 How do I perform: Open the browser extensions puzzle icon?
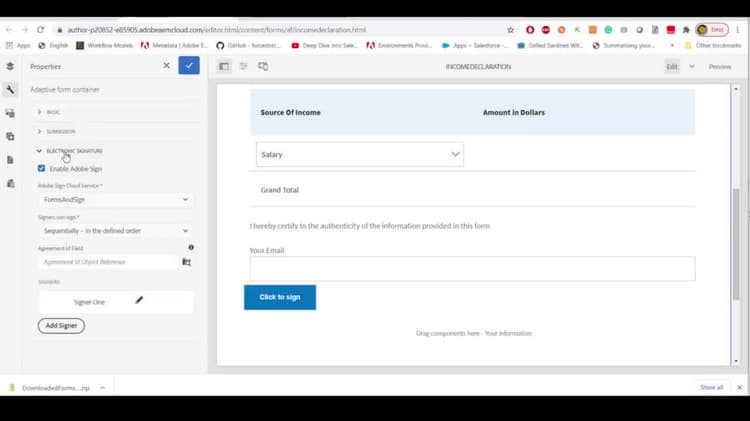[x=686, y=30]
